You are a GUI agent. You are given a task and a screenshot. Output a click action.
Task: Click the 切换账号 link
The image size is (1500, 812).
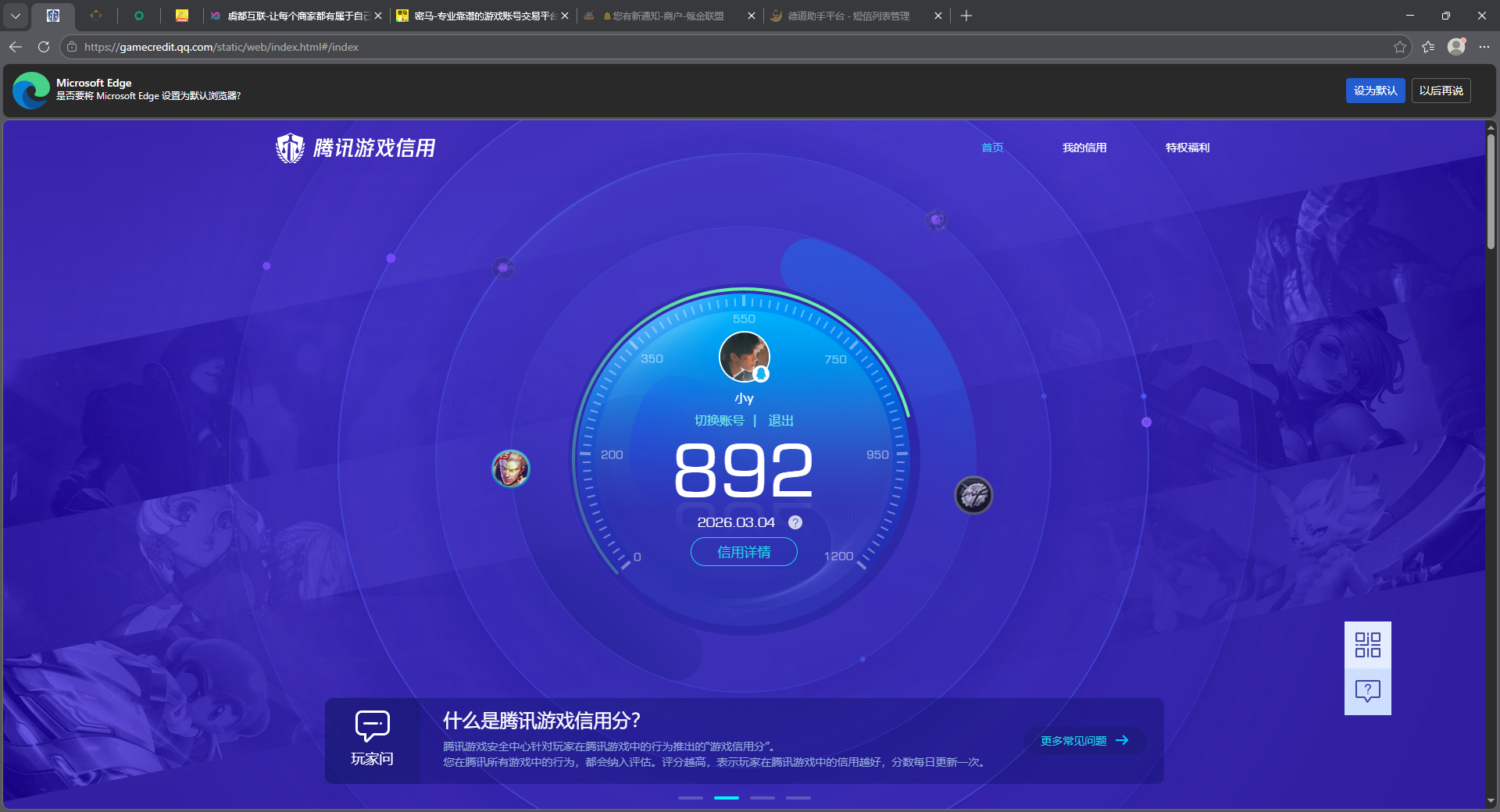(719, 421)
